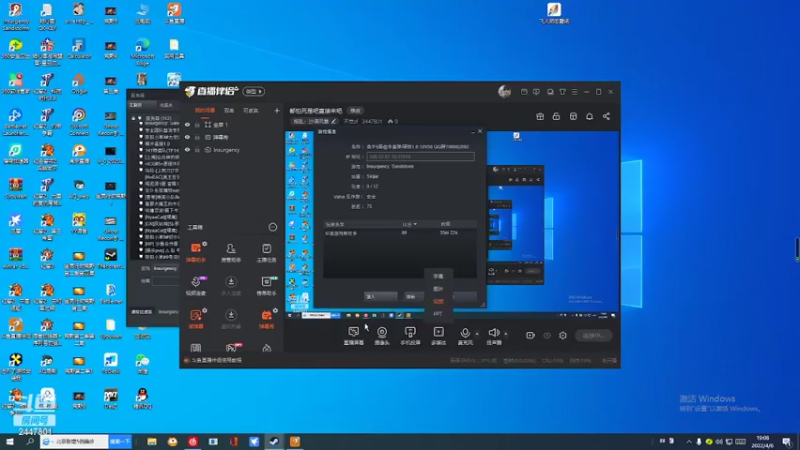Collapse the toolbox section round button
This screenshot has width=800, height=450.
(273, 227)
